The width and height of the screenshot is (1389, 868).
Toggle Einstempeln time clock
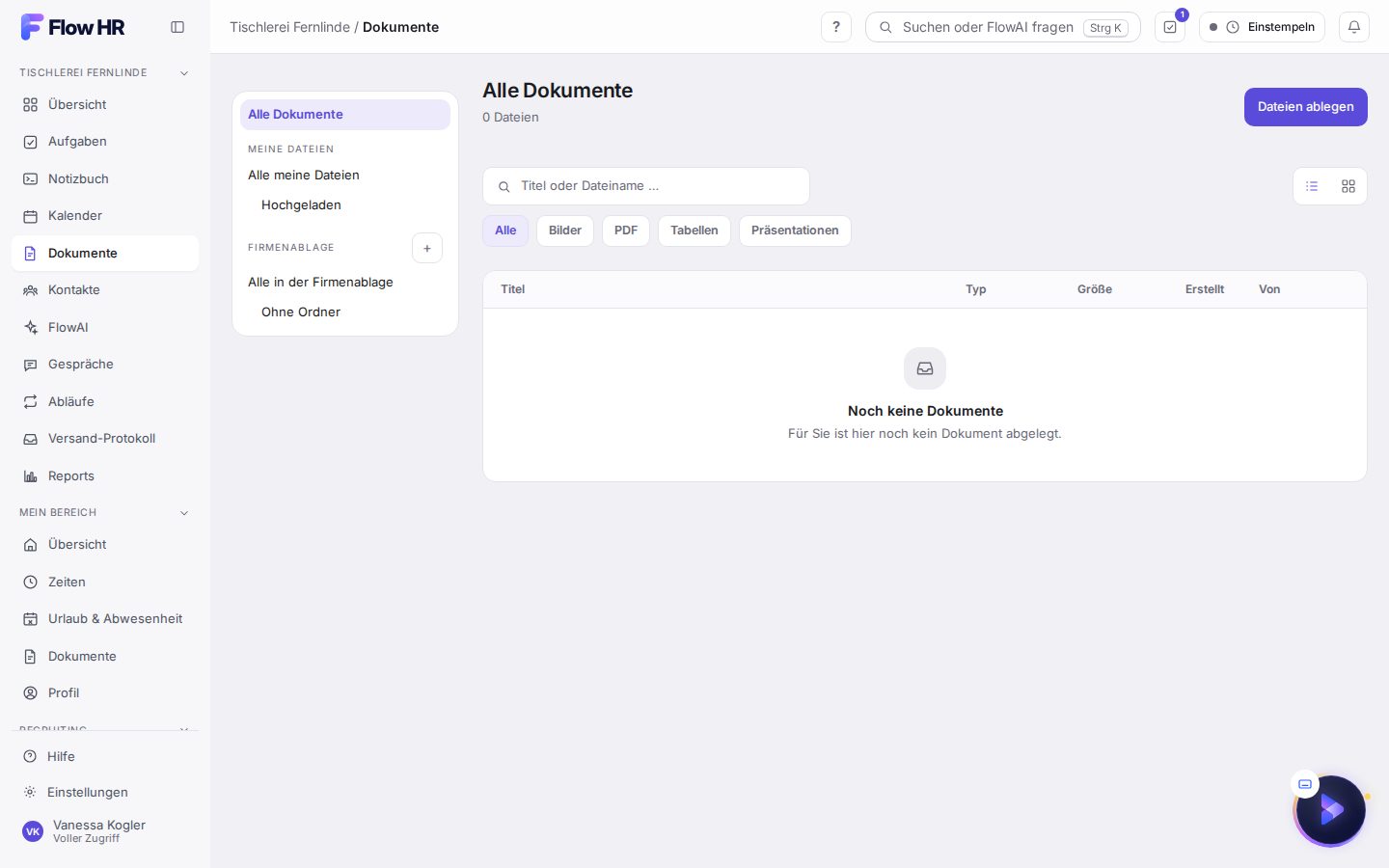click(1262, 27)
